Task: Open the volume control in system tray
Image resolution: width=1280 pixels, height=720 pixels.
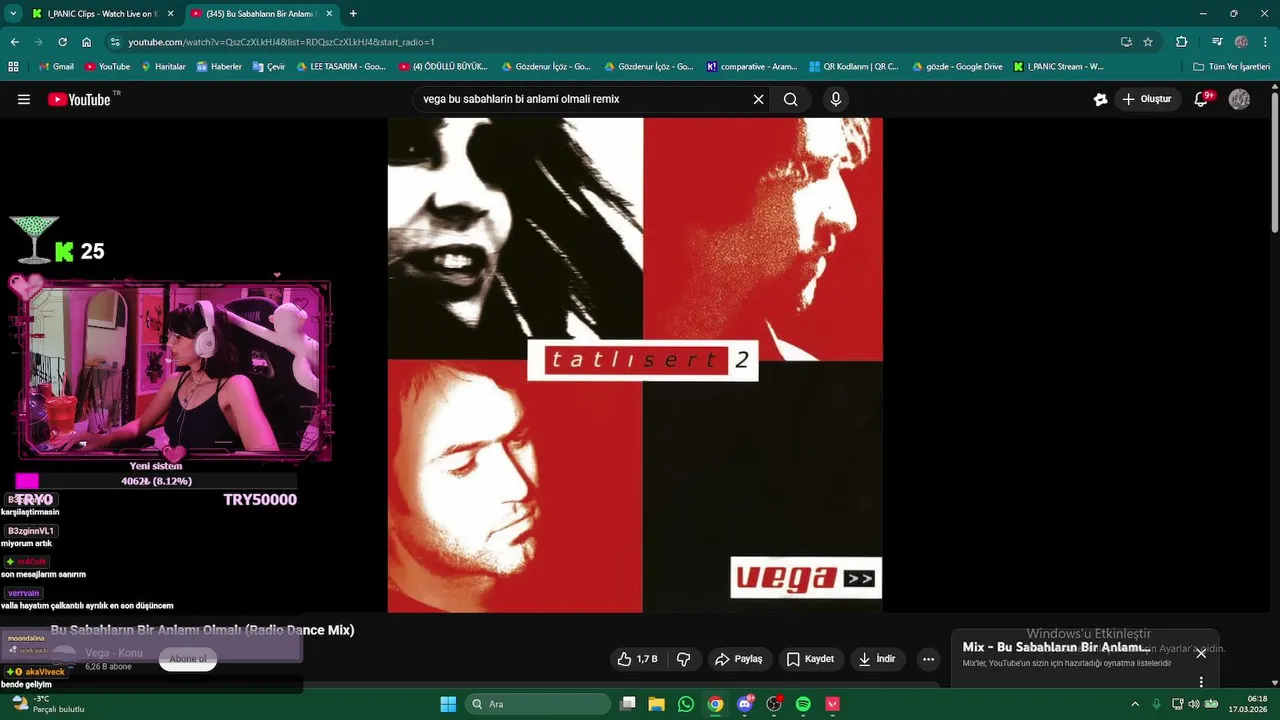Action: tap(1194, 704)
